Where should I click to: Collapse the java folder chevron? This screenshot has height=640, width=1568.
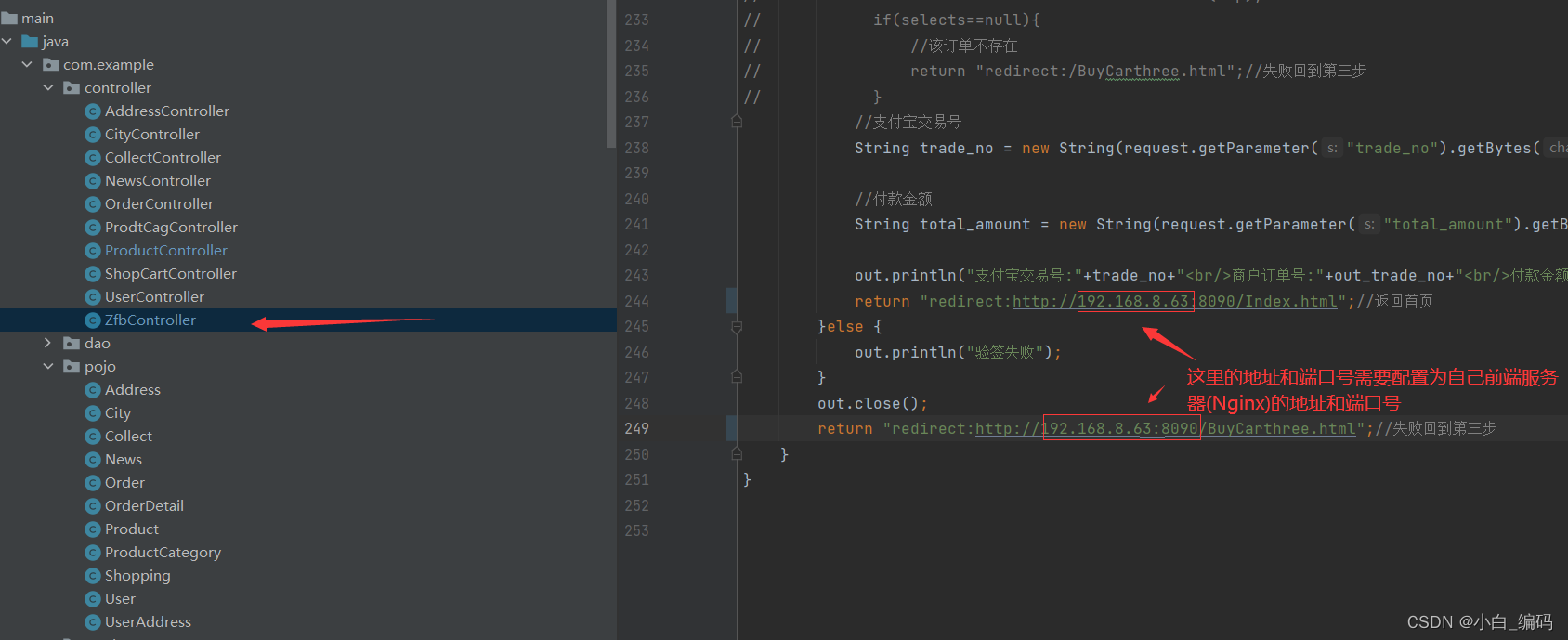(7, 41)
